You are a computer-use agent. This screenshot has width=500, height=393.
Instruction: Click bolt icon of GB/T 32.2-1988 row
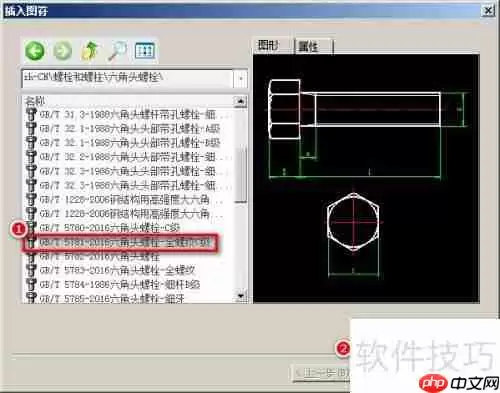[x=31, y=157]
